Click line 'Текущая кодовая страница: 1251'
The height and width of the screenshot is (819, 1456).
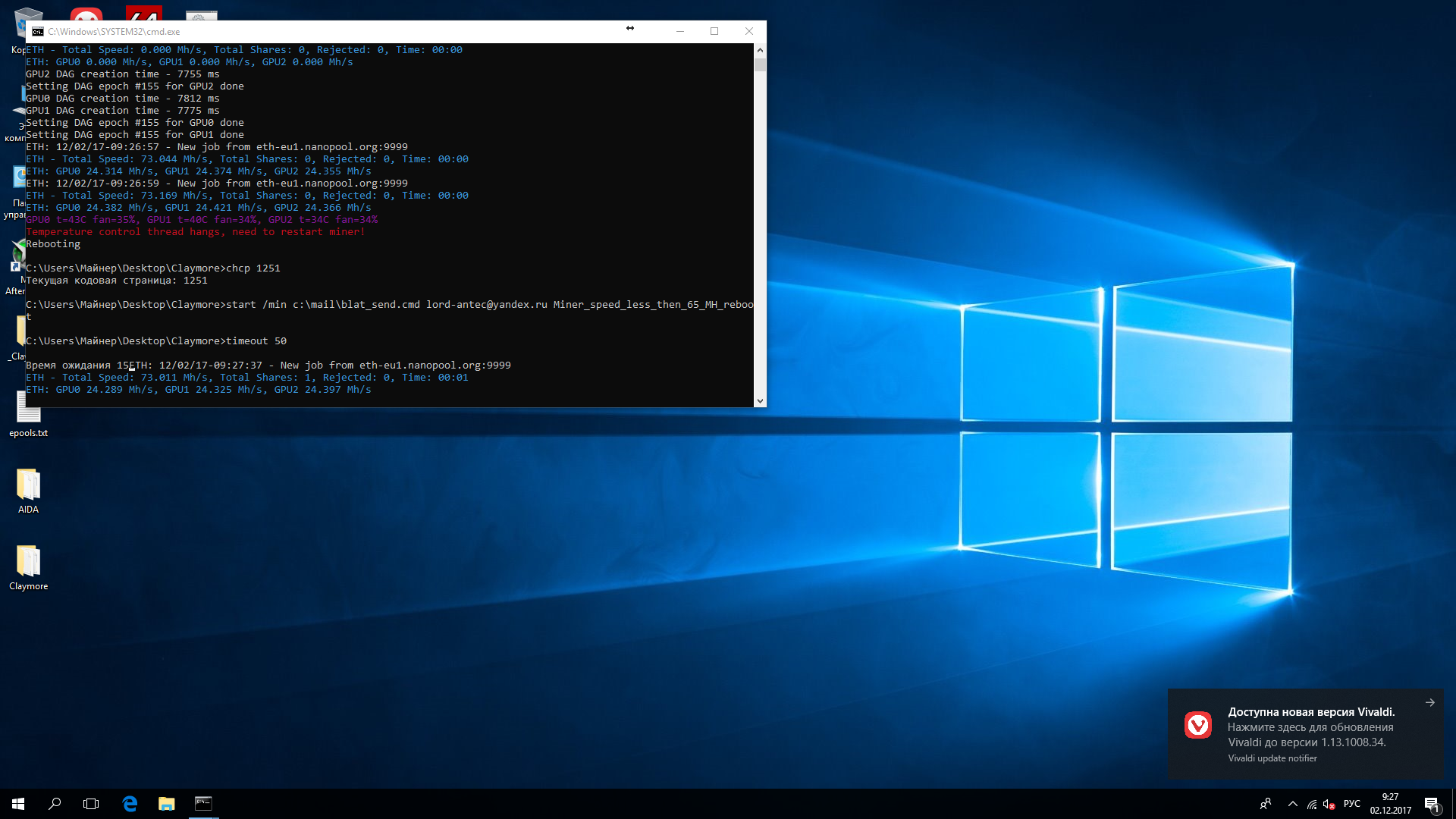tap(117, 281)
